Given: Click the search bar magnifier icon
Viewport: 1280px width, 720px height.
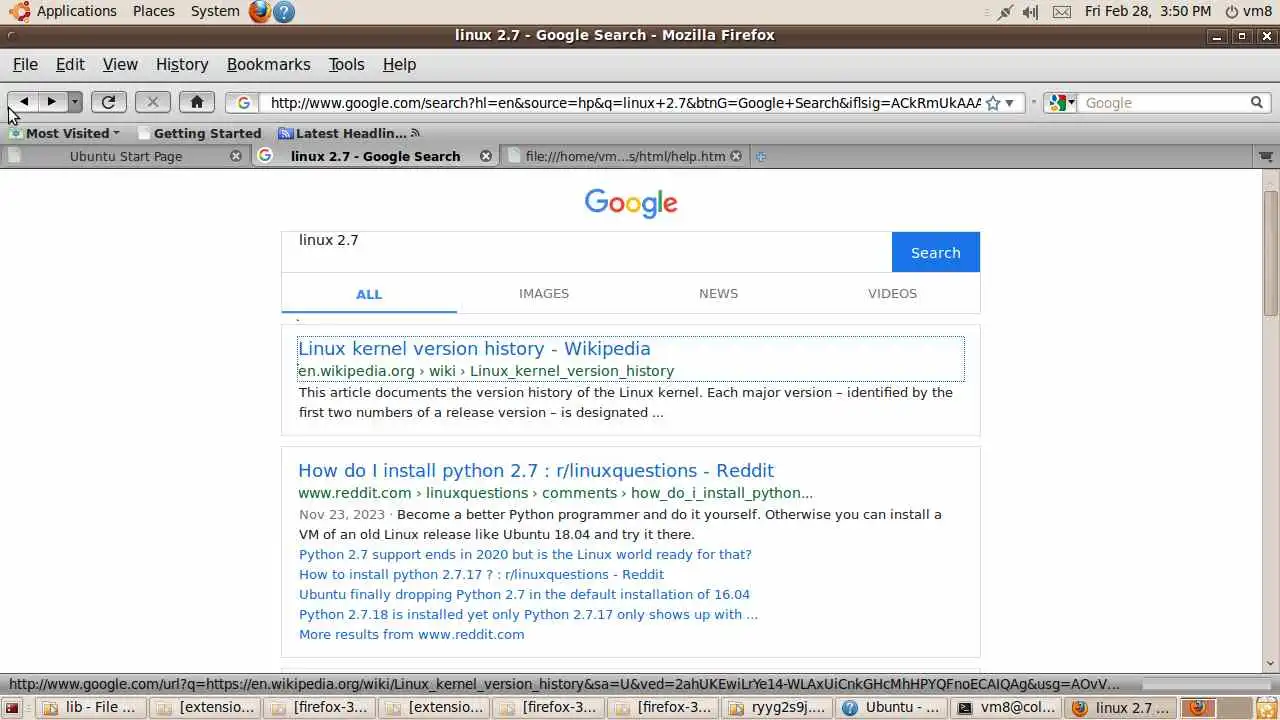Looking at the screenshot, I should [1257, 103].
